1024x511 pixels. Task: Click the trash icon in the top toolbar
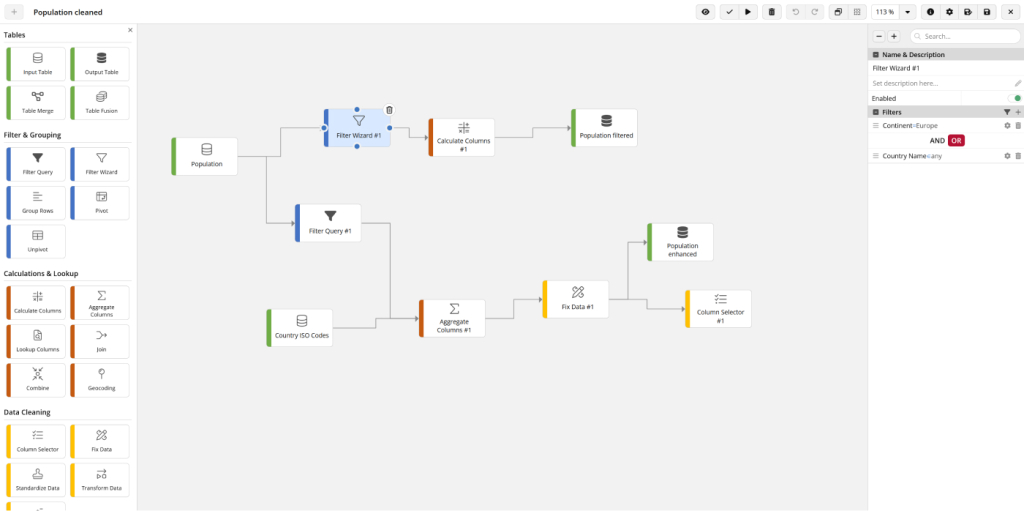click(772, 12)
